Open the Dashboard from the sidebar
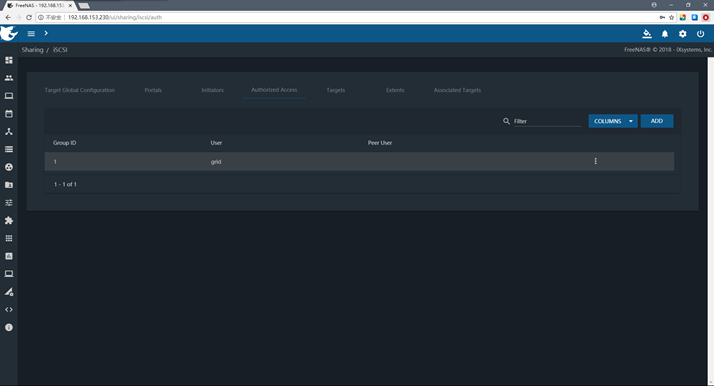This screenshot has height=386, width=714. 9,60
